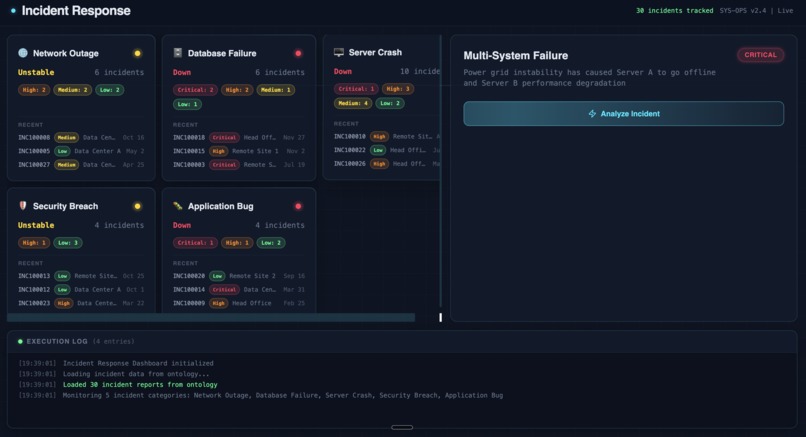Open incident INC100015 row
Image resolution: width=806 pixels, height=437 pixels.
[x=239, y=151]
